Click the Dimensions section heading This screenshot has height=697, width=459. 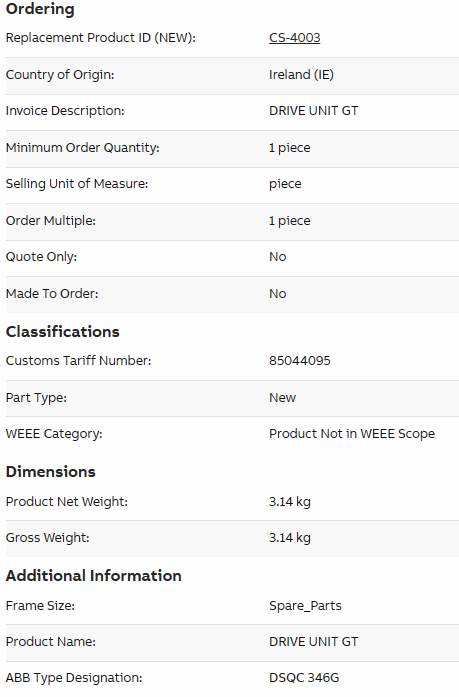point(51,472)
